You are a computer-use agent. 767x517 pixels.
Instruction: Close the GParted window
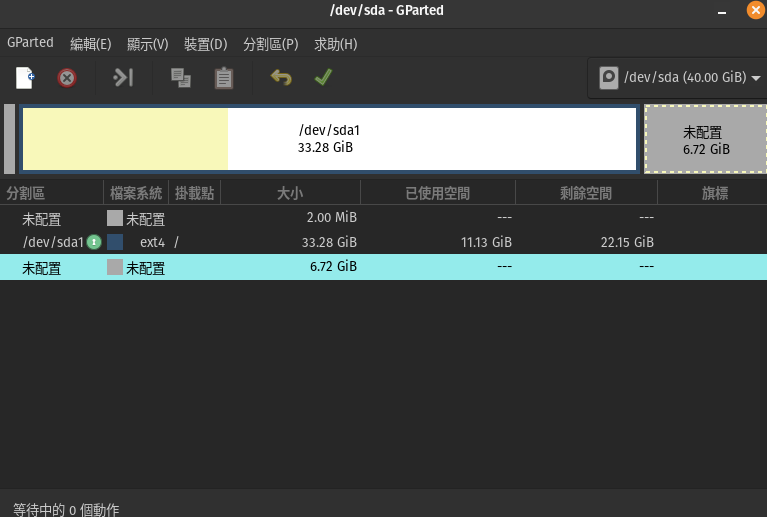756,10
